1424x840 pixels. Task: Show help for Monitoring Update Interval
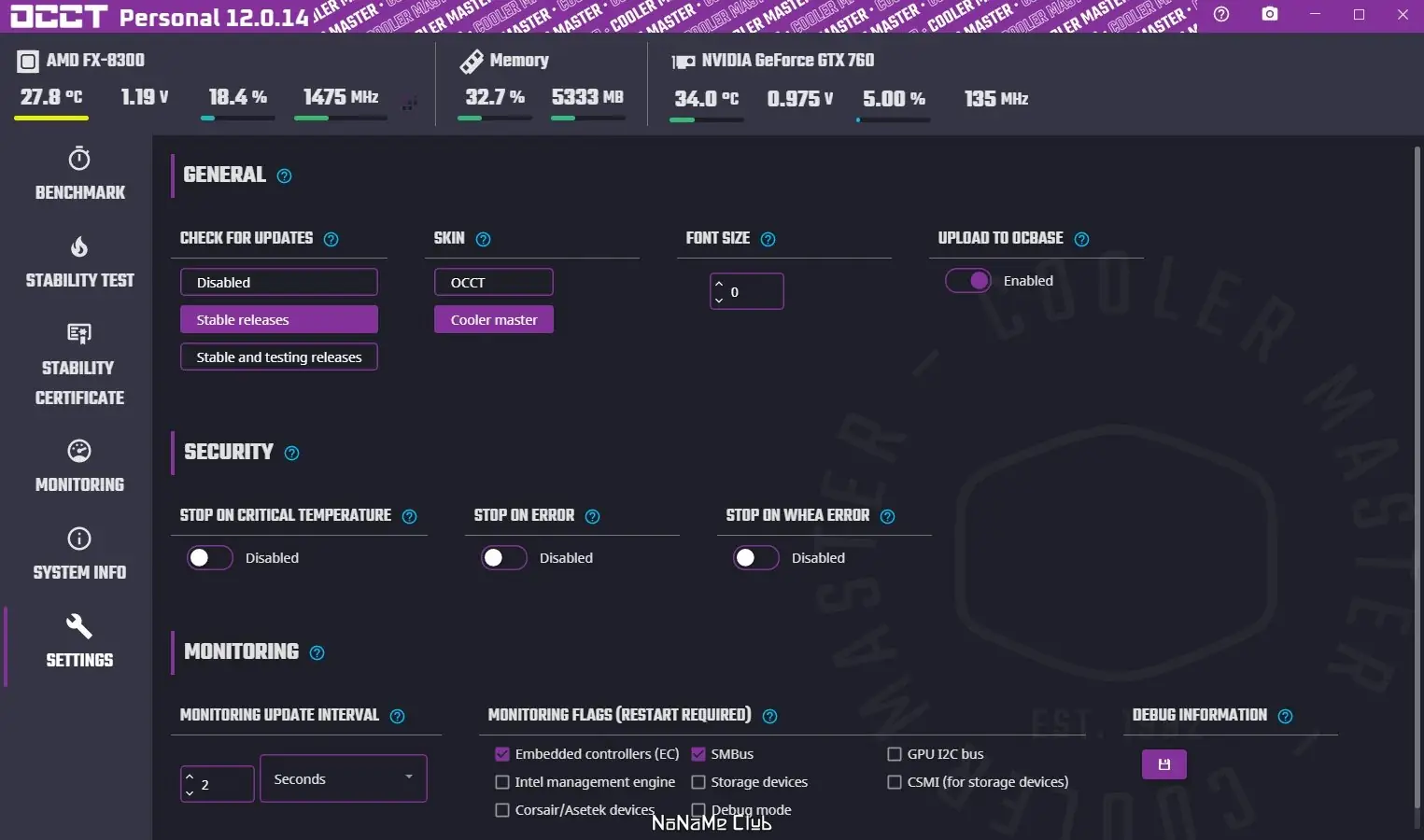[397, 716]
